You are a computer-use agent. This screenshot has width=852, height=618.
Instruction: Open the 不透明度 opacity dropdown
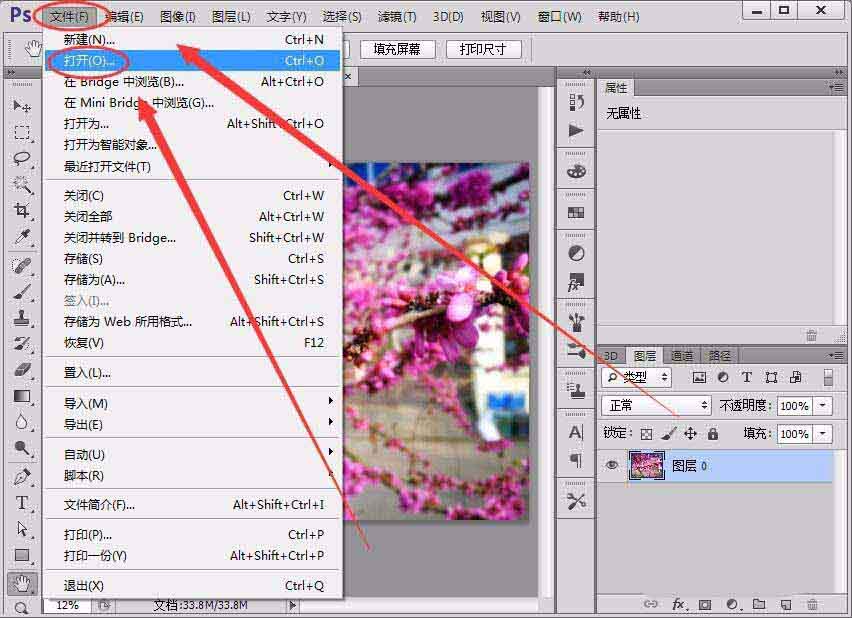(x=823, y=406)
